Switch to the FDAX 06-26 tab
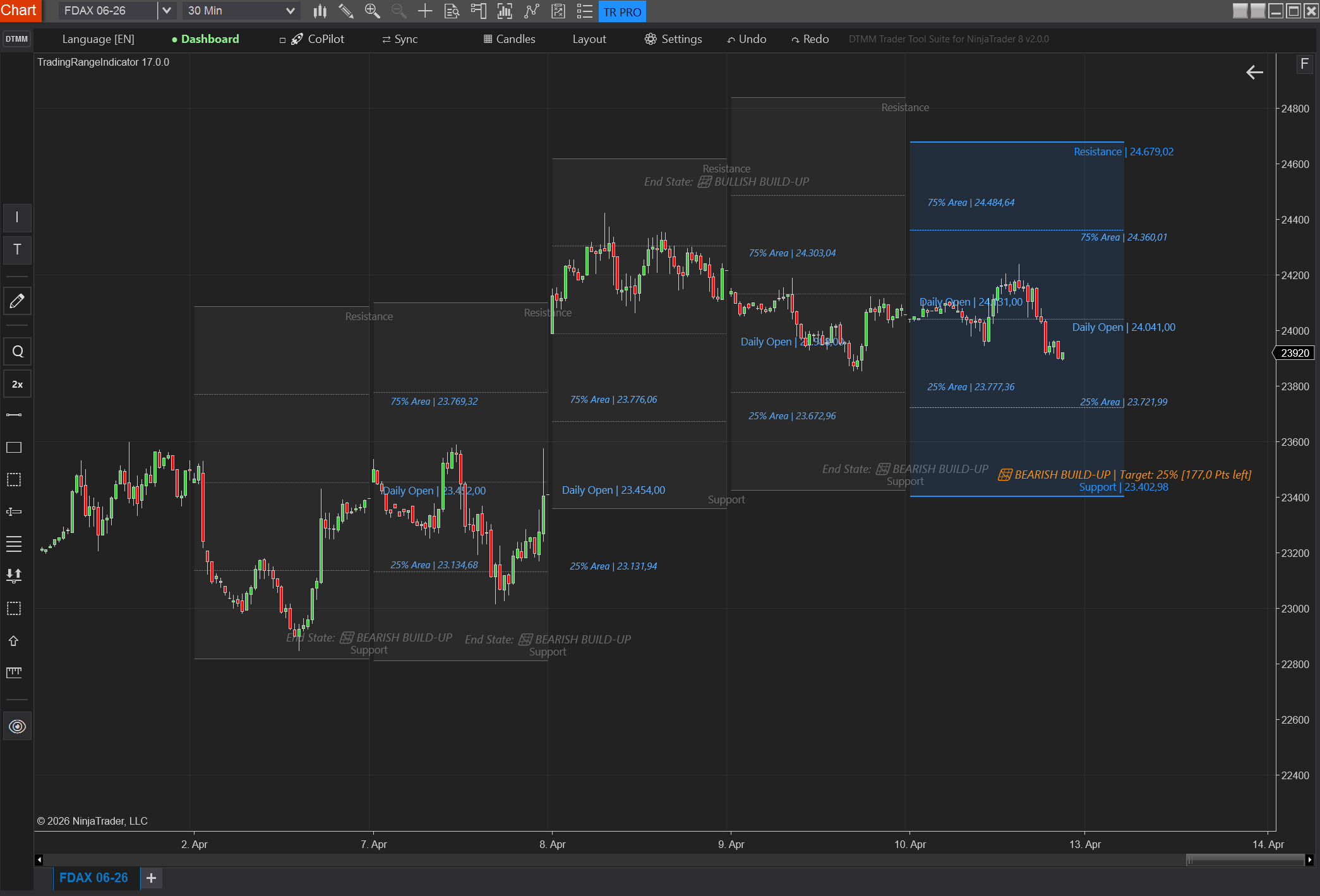 [x=93, y=878]
